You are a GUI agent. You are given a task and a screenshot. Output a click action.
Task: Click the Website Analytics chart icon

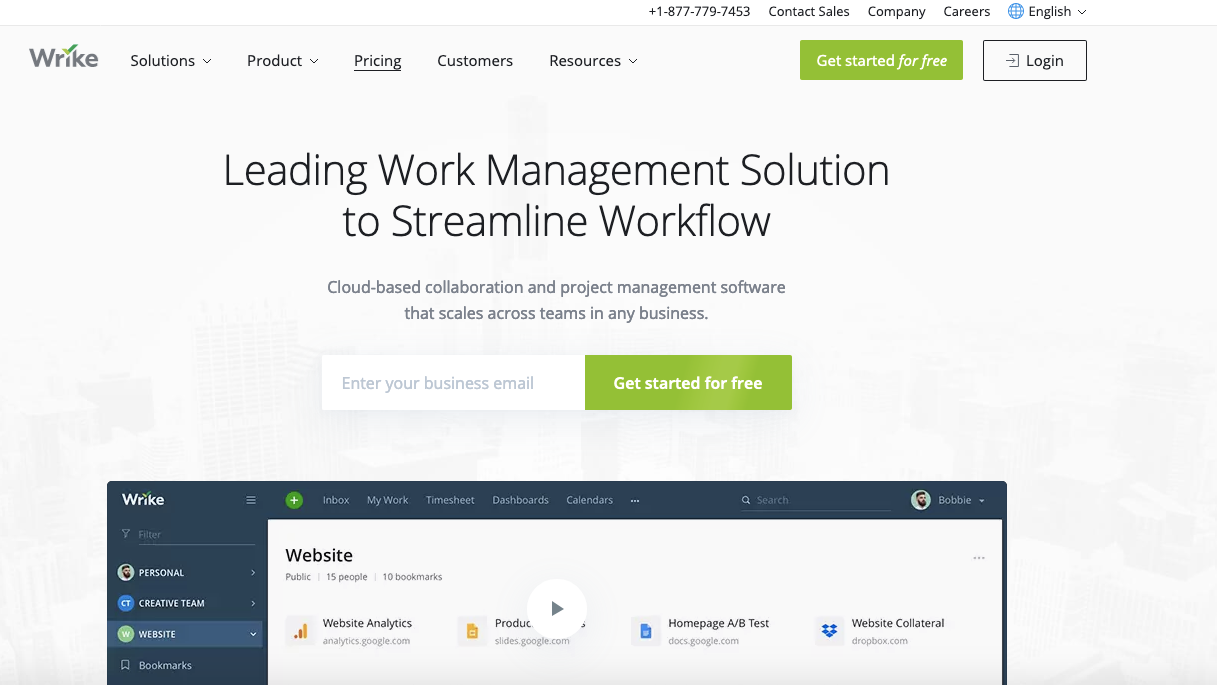300,631
